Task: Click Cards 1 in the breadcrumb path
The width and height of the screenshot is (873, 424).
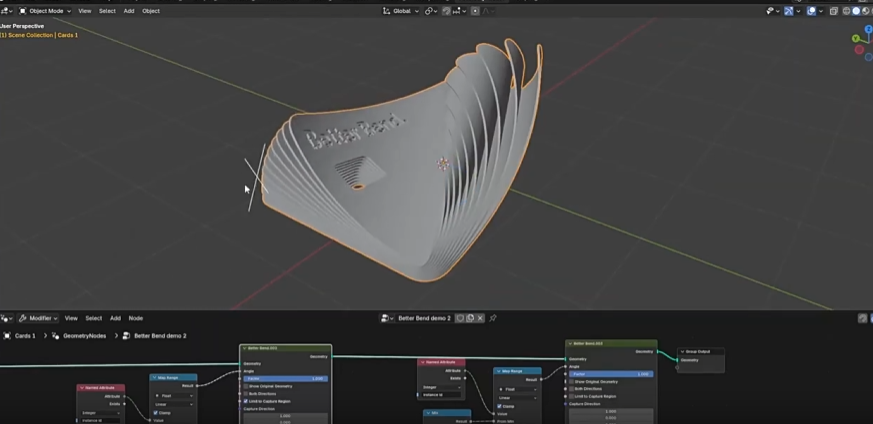Action: pos(25,336)
